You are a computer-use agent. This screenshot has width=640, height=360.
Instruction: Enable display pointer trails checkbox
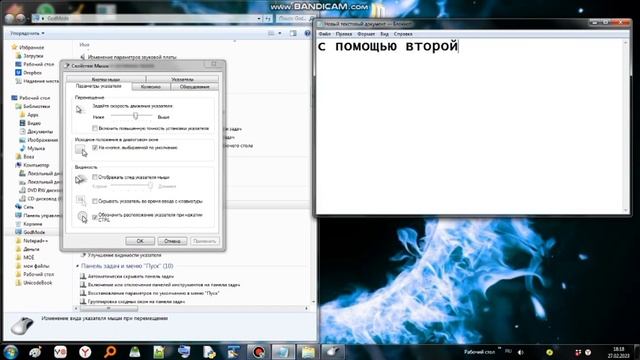tap(95, 177)
